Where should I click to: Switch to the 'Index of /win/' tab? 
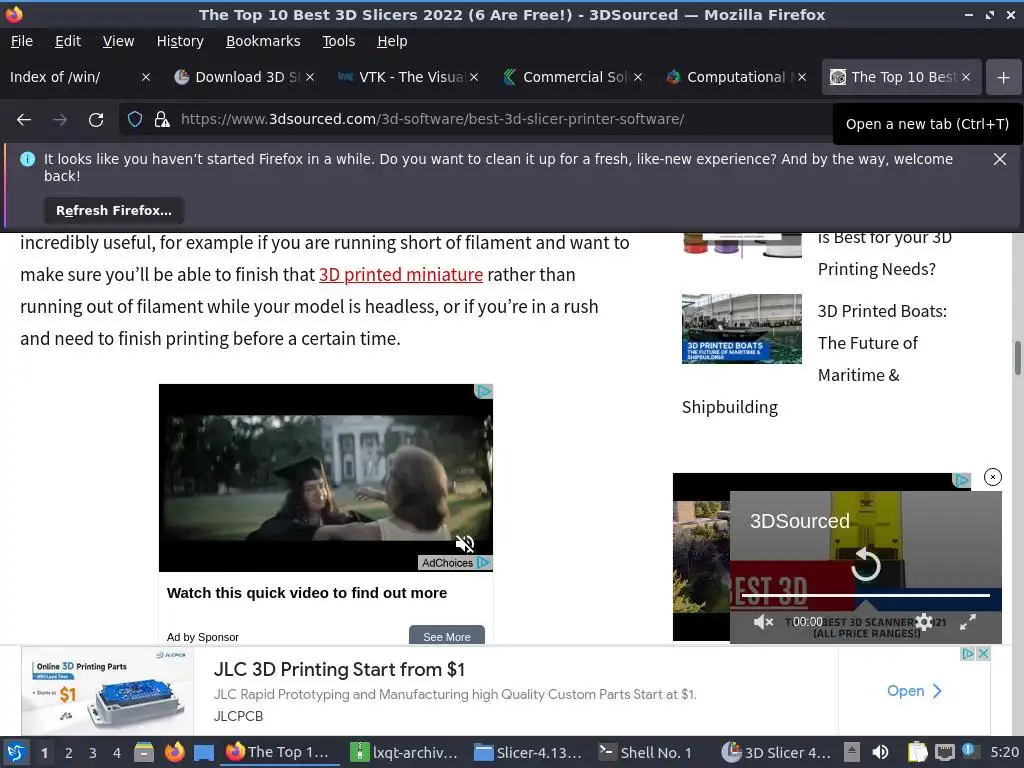tap(72, 77)
